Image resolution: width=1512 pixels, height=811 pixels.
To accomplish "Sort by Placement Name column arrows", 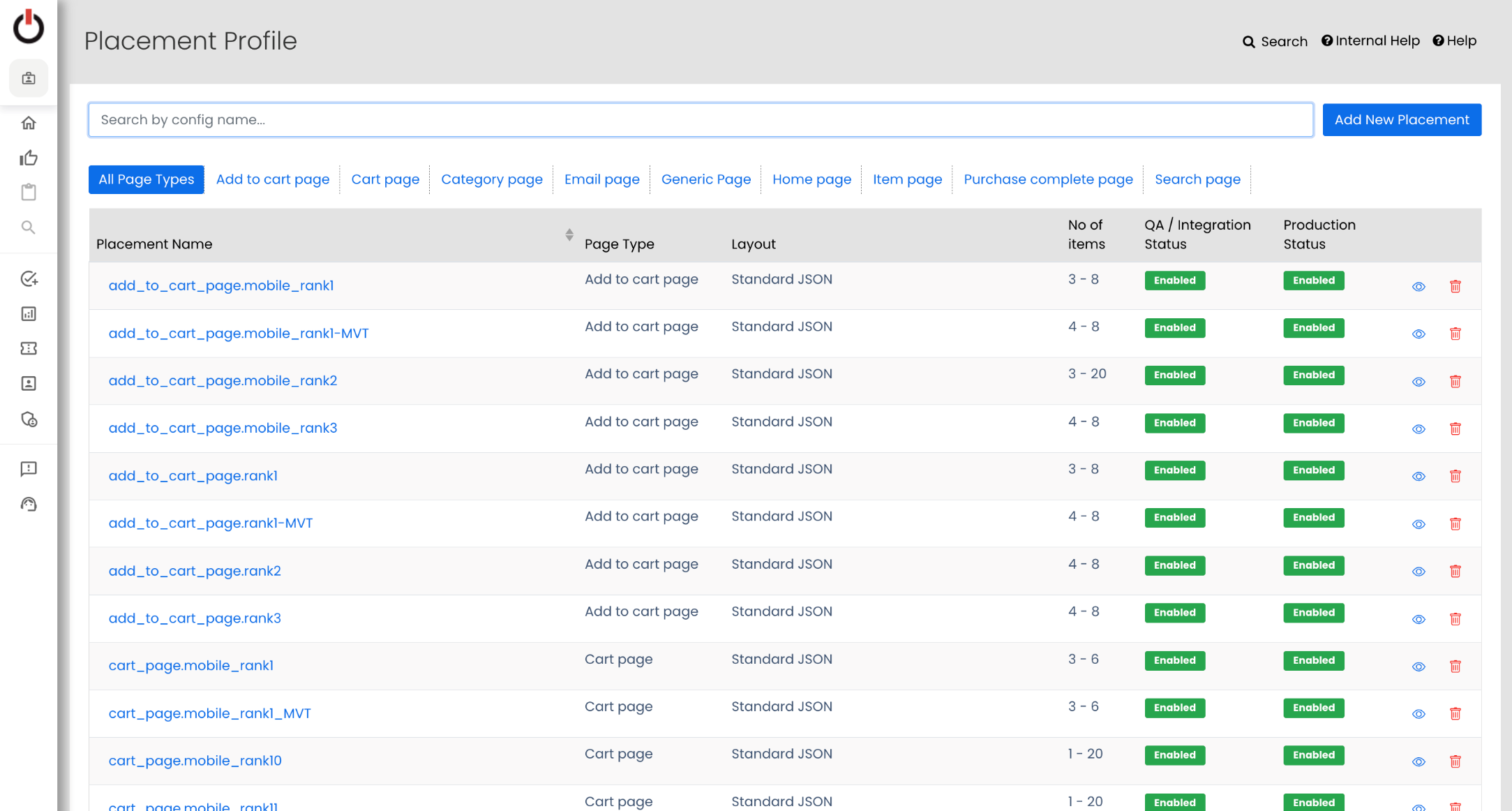I will coord(569,235).
